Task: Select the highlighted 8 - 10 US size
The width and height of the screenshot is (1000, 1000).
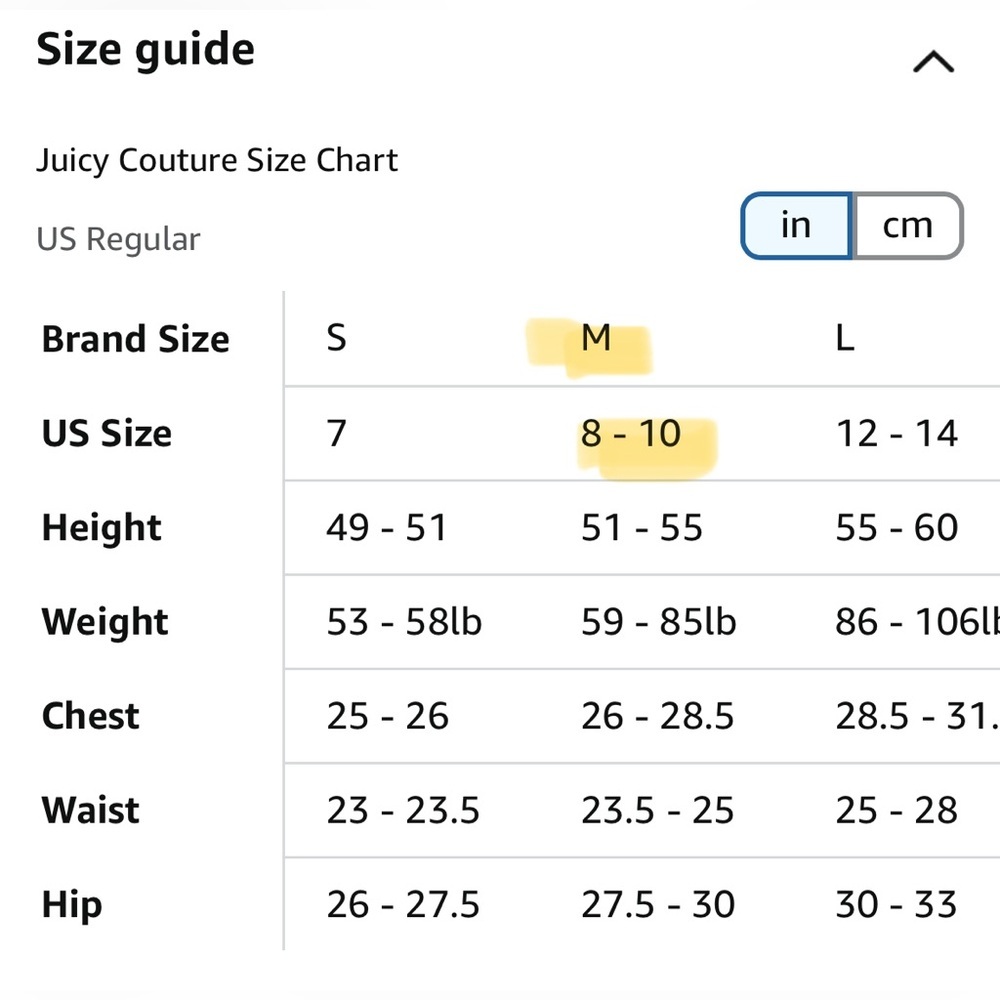Action: (631, 434)
